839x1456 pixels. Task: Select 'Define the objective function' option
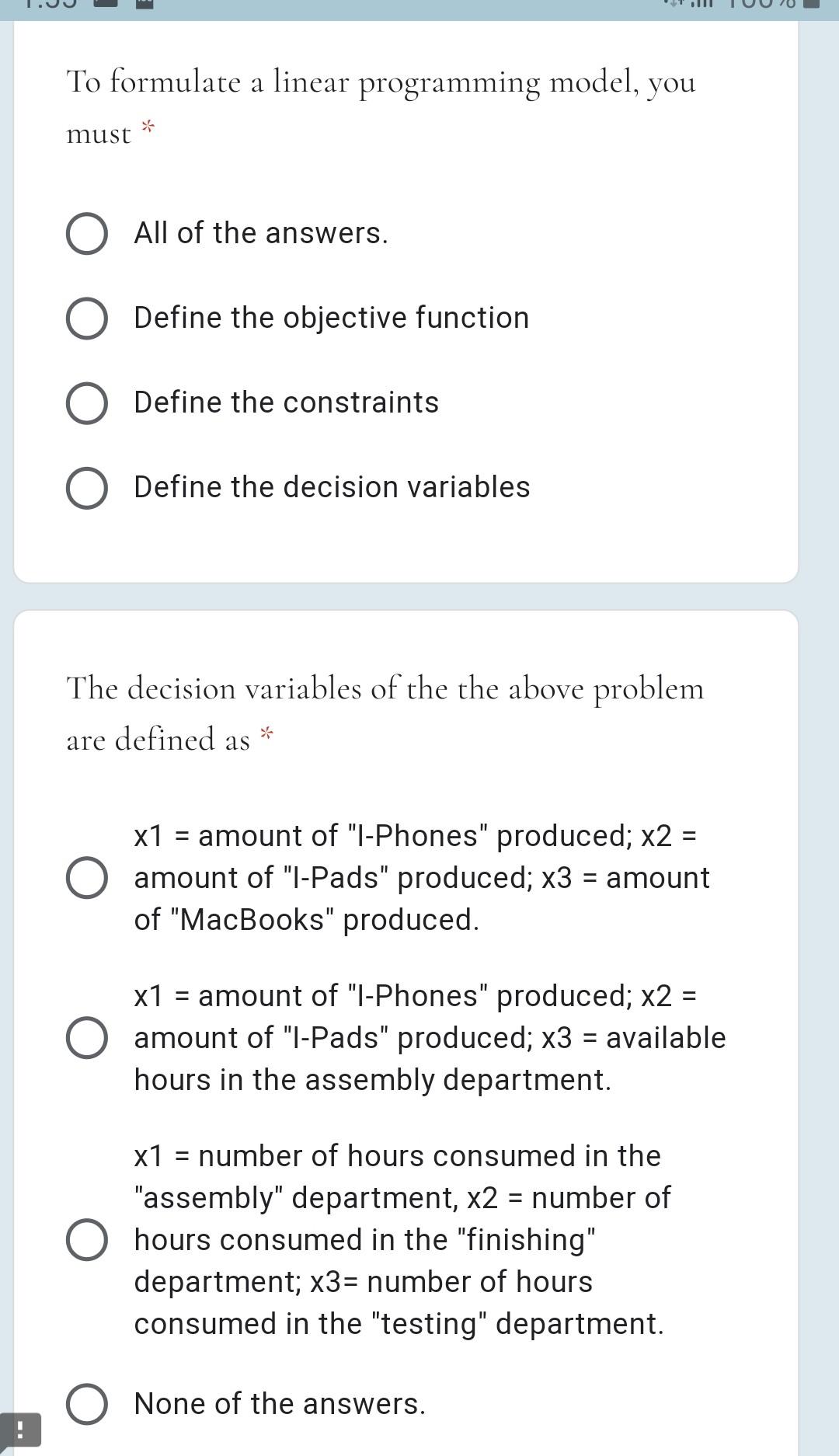[x=85, y=318]
